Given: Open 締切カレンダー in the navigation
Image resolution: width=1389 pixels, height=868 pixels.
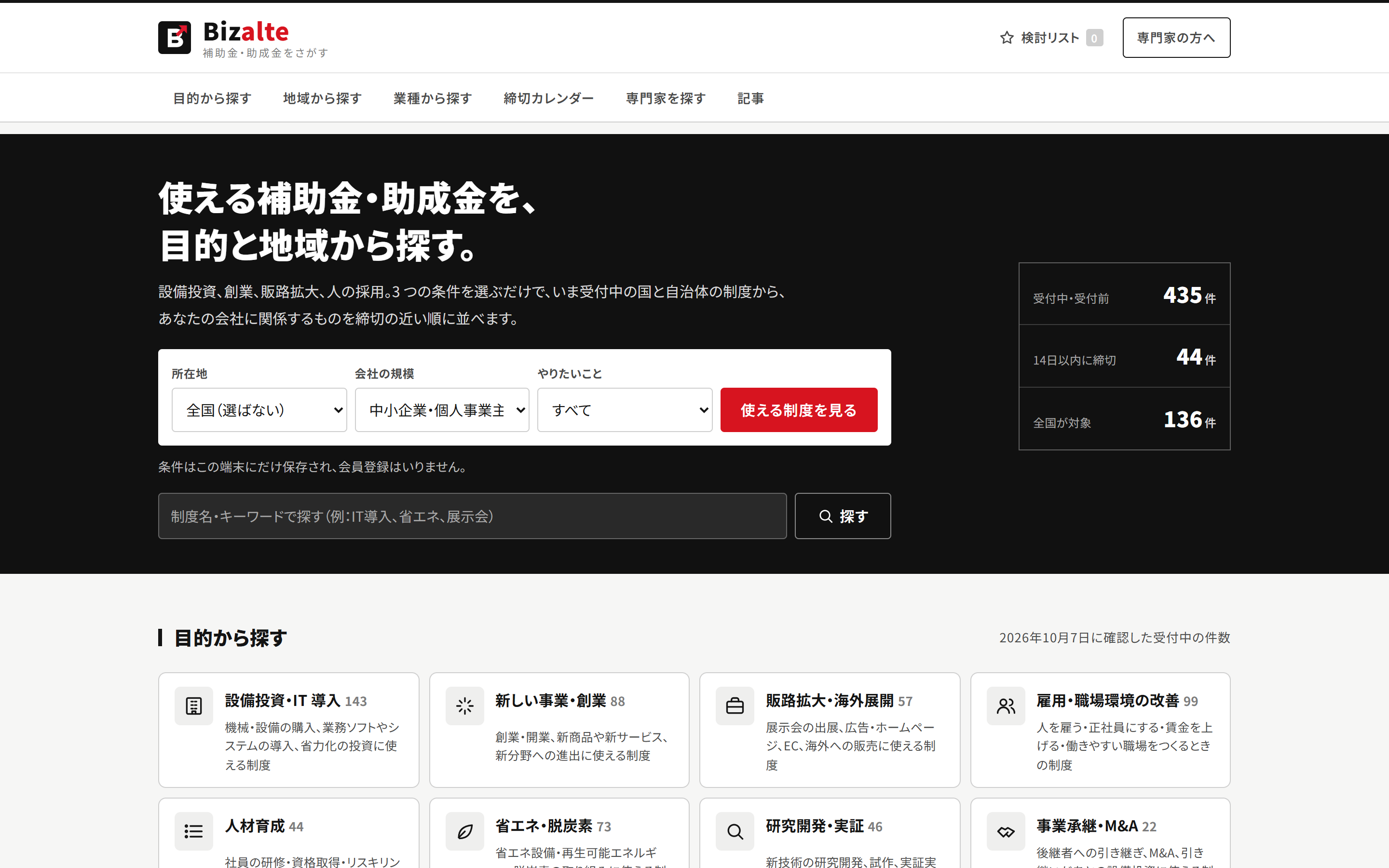Looking at the screenshot, I should tap(548, 98).
